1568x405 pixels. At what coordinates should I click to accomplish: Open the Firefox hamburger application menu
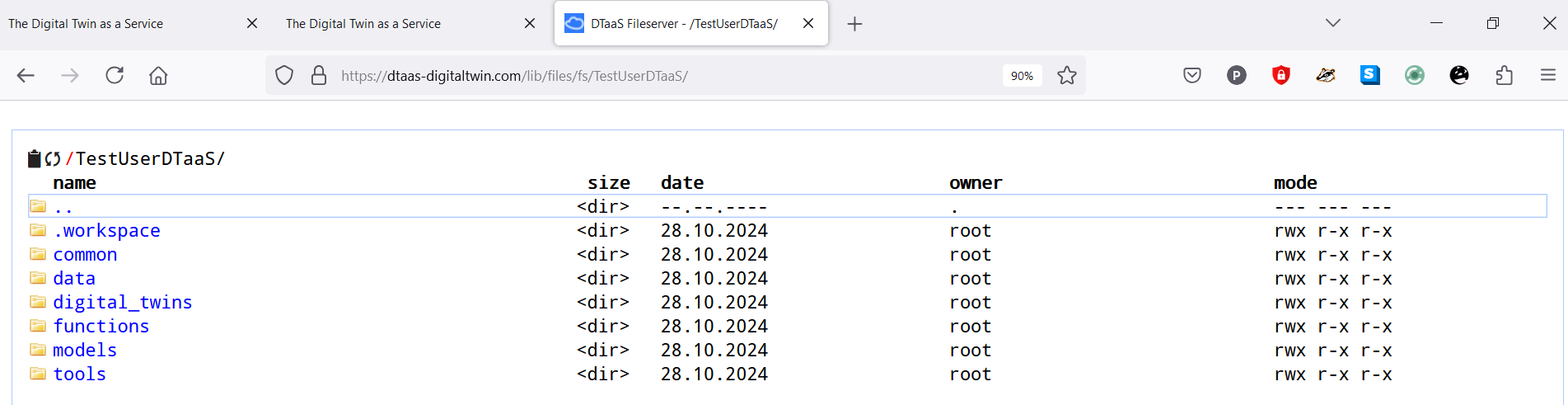click(1548, 76)
